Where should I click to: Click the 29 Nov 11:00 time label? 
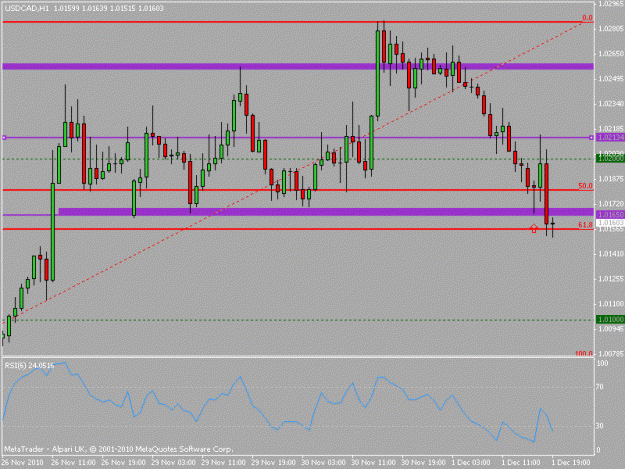[x=223, y=463]
